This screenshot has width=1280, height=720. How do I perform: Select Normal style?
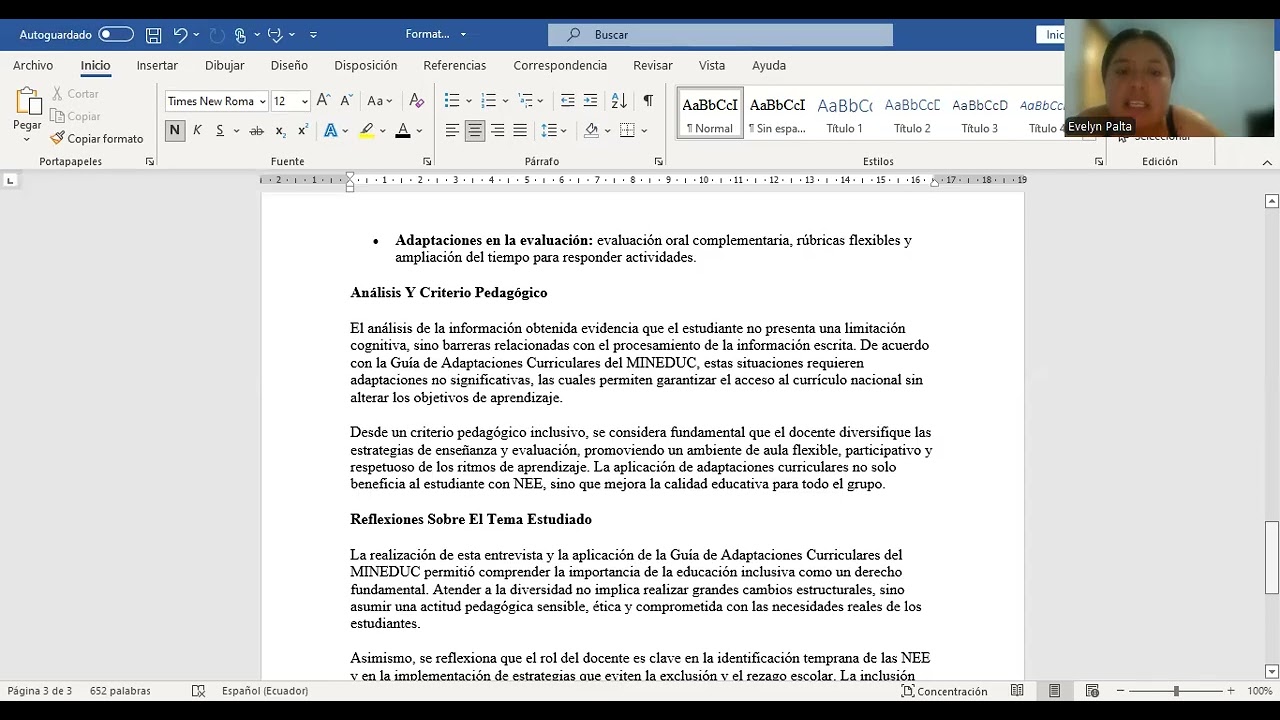tap(710, 113)
